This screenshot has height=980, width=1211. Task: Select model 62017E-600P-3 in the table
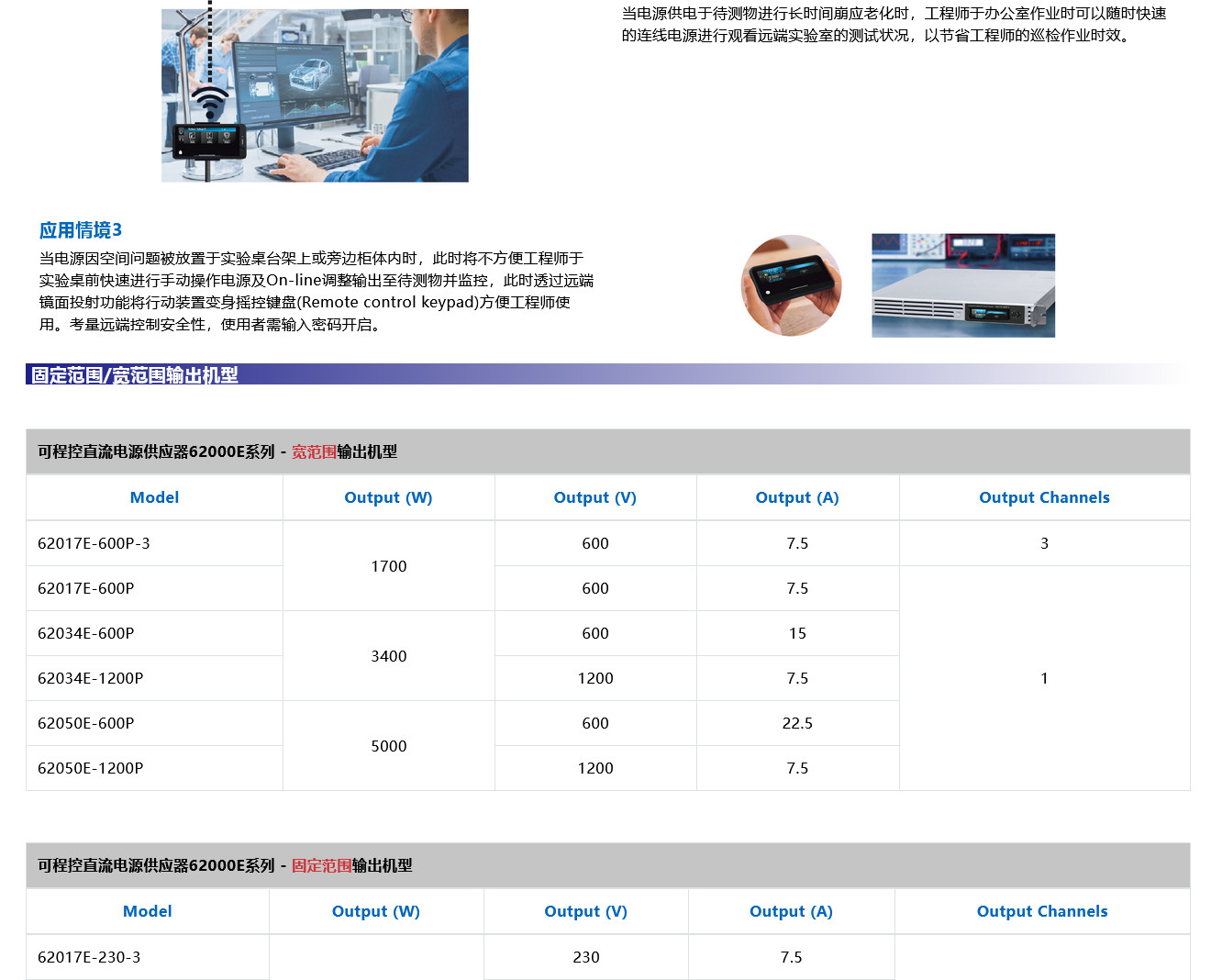pyautogui.click(x=94, y=543)
